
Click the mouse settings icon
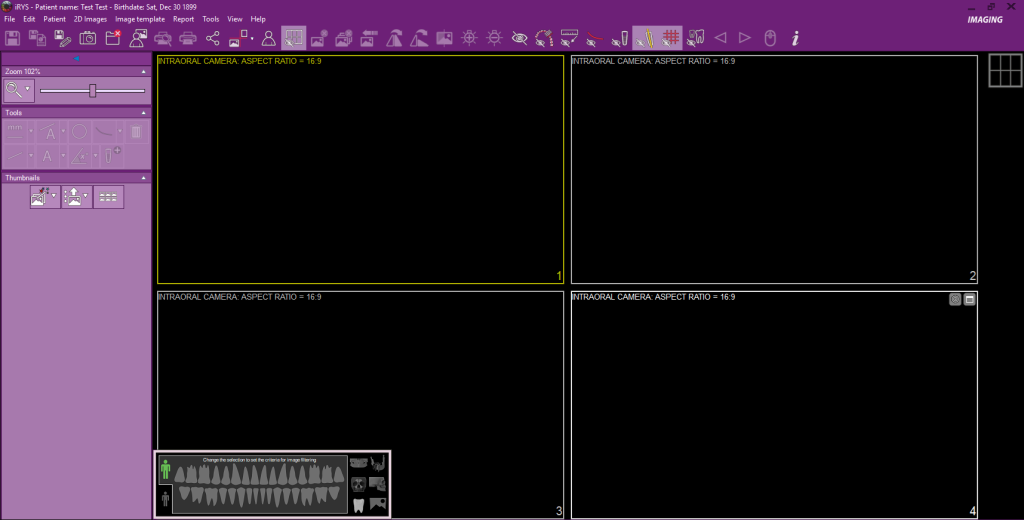pyautogui.click(x=770, y=38)
